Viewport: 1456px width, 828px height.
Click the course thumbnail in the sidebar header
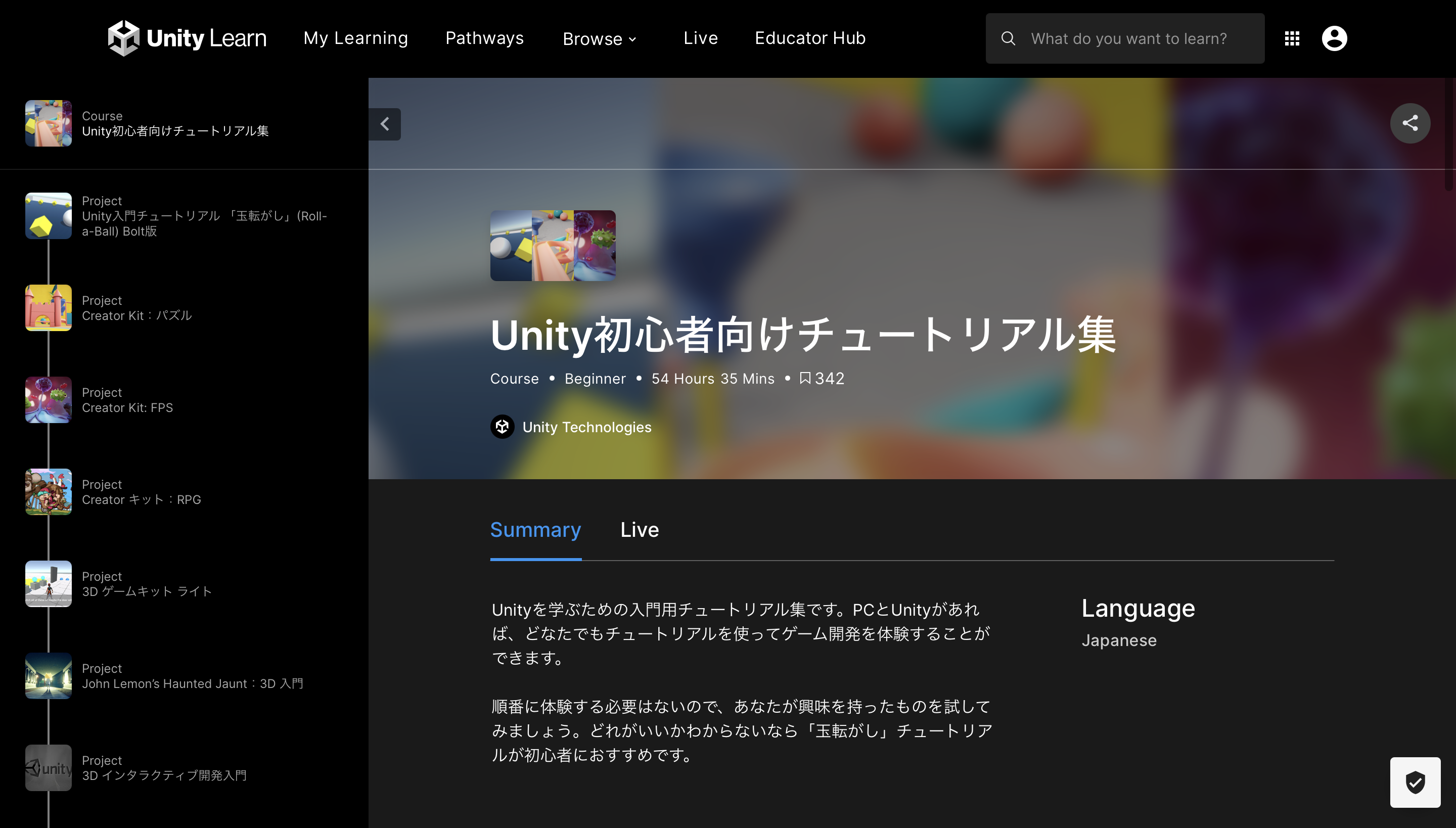[49, 123]
